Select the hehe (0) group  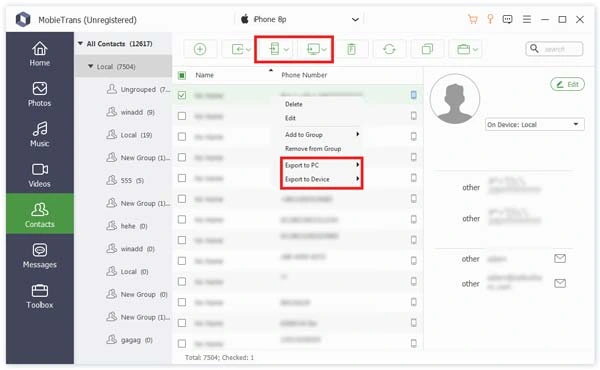[x=127, y=226]
